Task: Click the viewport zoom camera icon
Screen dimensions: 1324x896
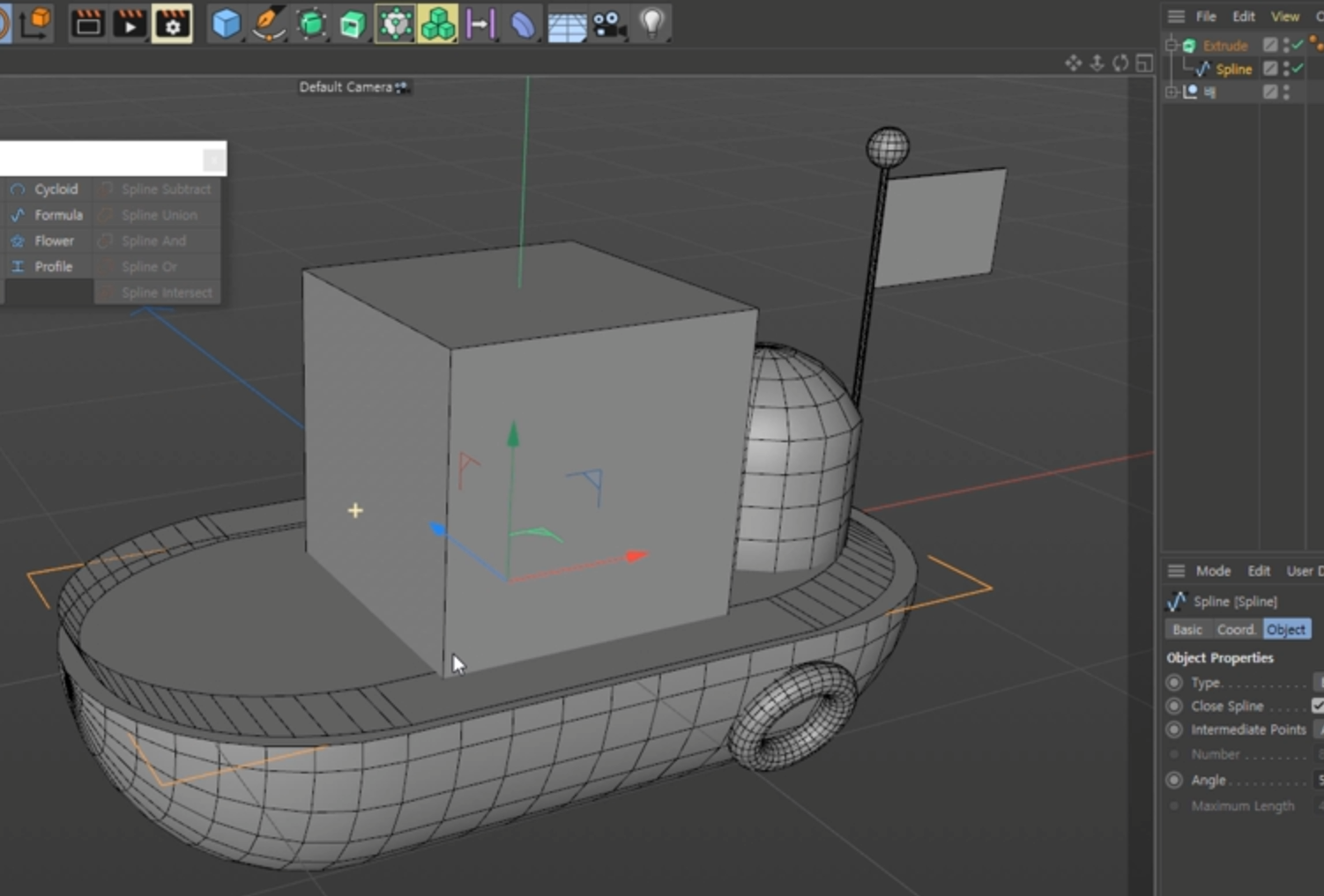Action: (x=1097, y=63)
